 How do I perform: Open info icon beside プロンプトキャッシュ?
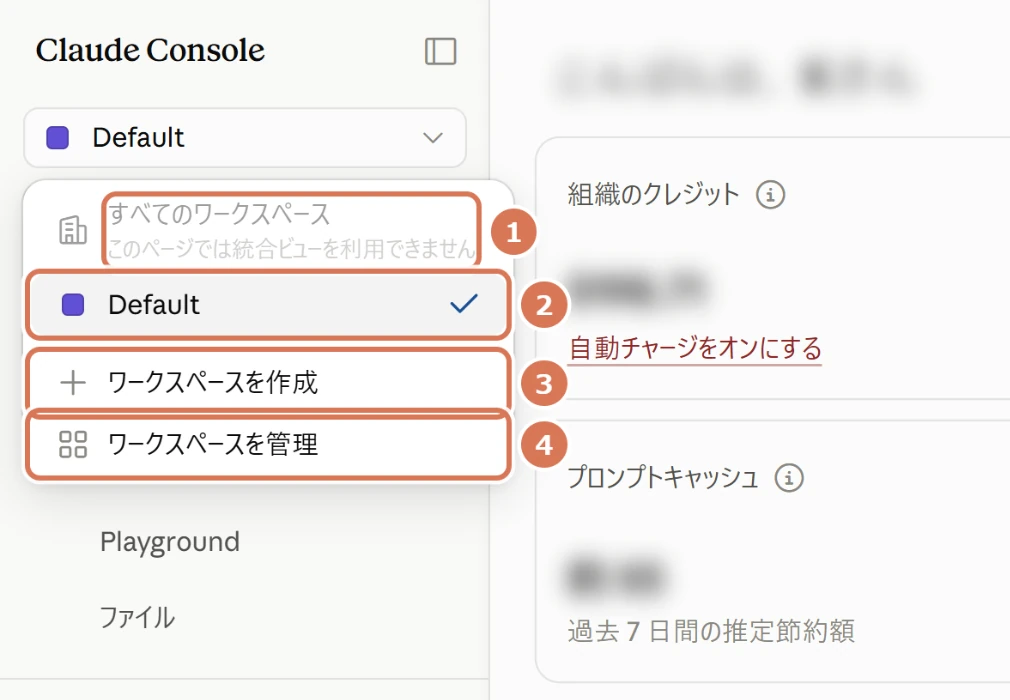coord(789,478)
